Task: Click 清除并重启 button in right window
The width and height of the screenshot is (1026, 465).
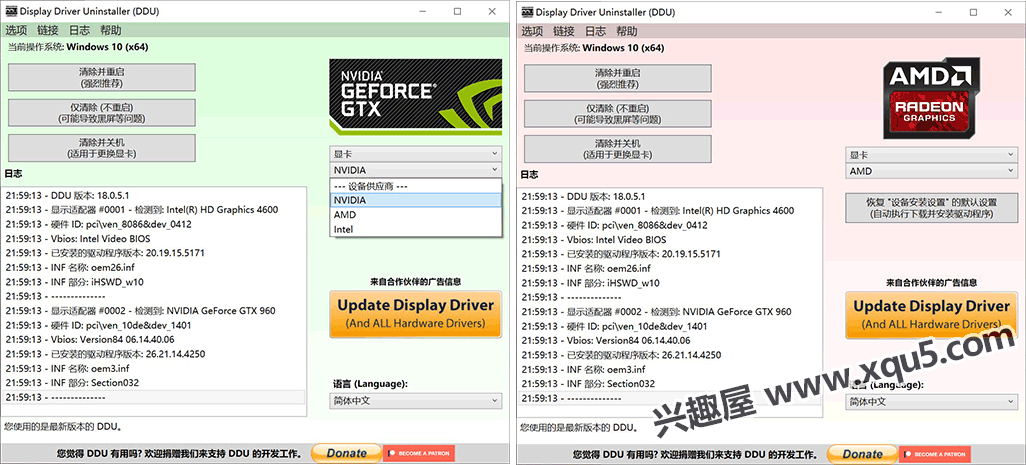Action: [617, 78]
